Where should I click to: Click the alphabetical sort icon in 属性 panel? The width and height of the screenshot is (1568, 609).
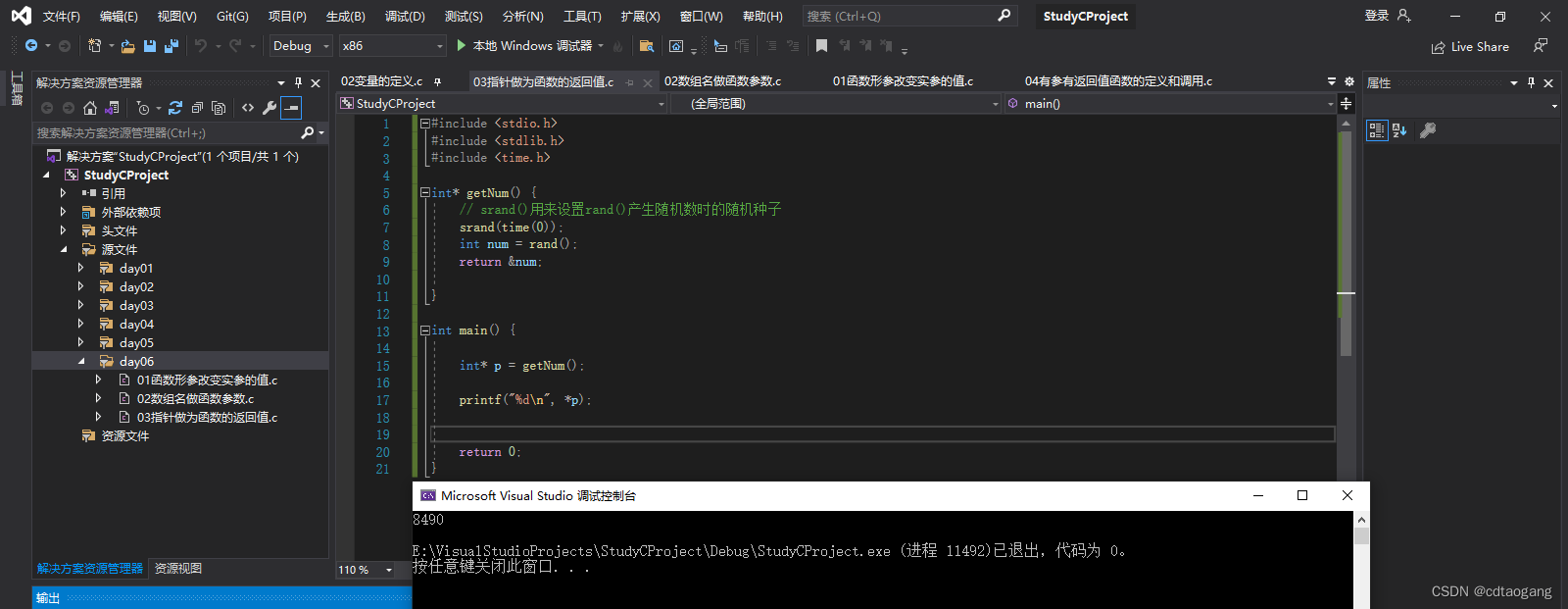pos(1399,130)
